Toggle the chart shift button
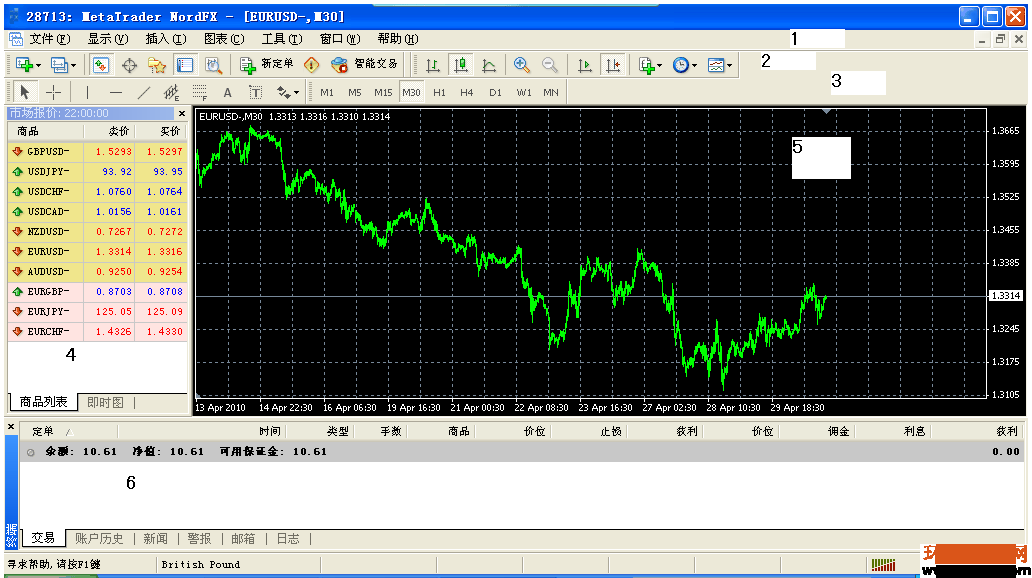Image resolution: width=1032 pixels, height=578 pixels. [x=613, y=65]
